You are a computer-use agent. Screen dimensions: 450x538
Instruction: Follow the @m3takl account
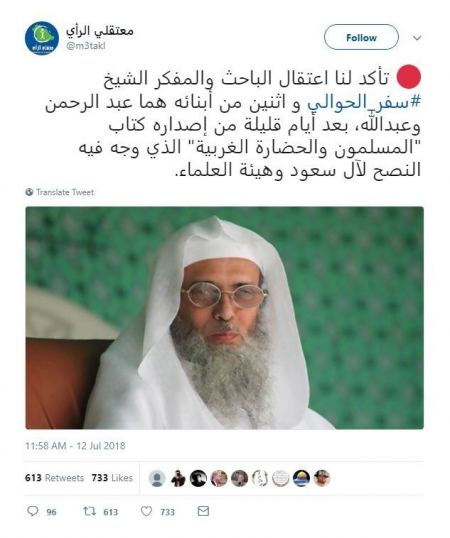tap(361, 37)
